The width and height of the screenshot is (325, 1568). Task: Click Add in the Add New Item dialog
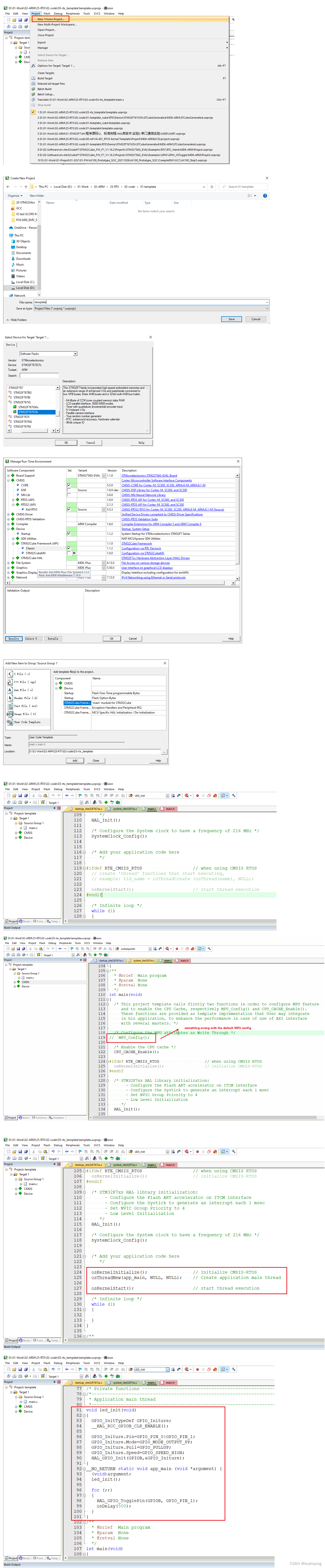(x=75, y=760)
